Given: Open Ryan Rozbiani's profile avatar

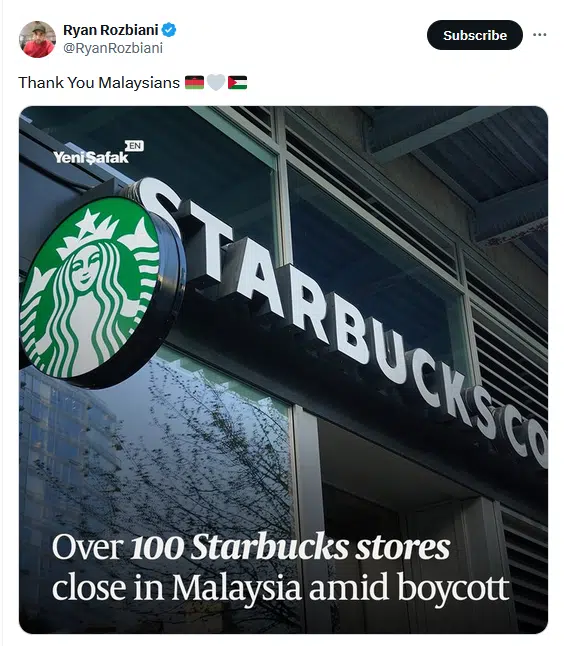Looking at the screenshot, I should (x=37, y=39).
